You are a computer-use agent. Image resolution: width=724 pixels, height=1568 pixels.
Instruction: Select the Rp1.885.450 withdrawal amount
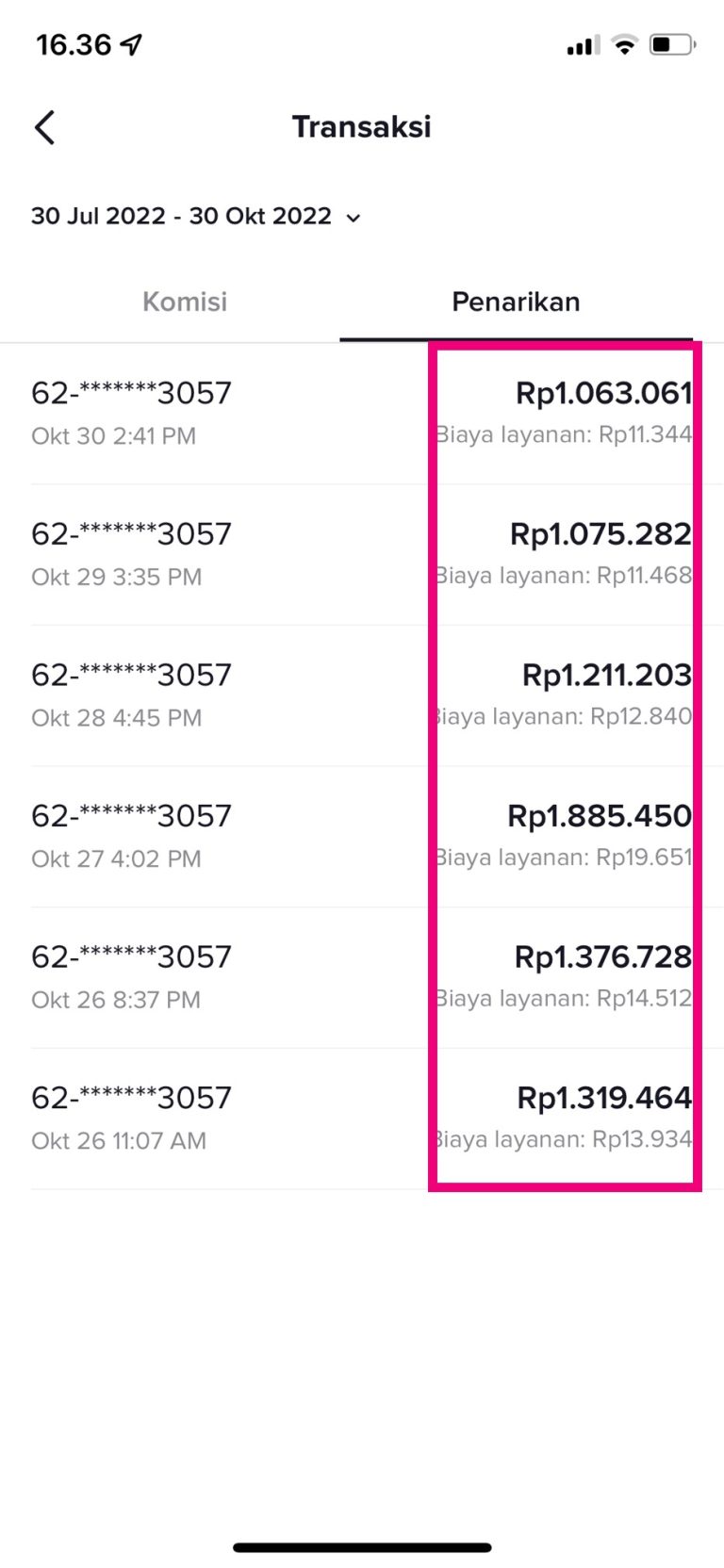click(x=600, y=816)
